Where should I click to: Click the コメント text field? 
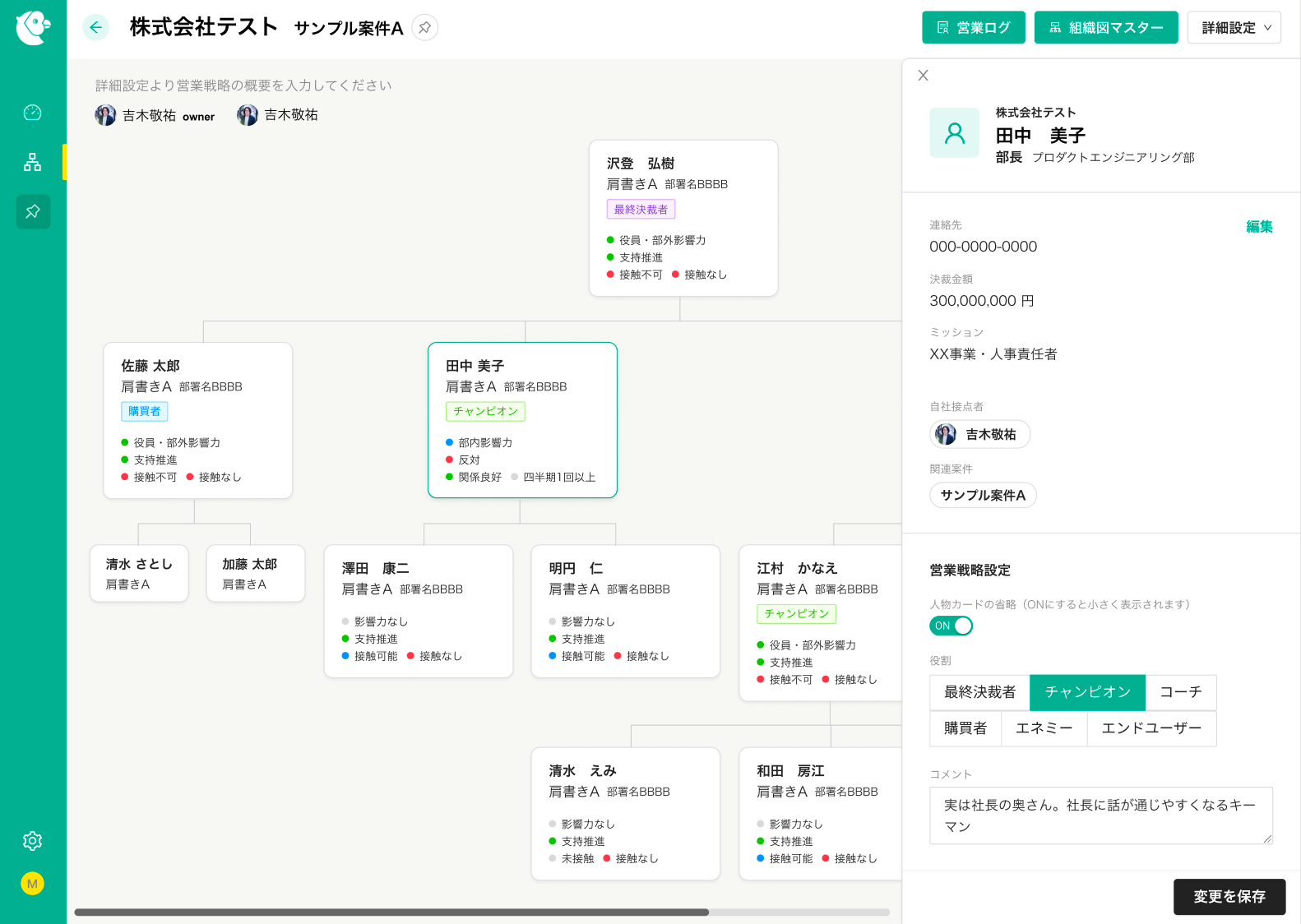[1100, 815]
